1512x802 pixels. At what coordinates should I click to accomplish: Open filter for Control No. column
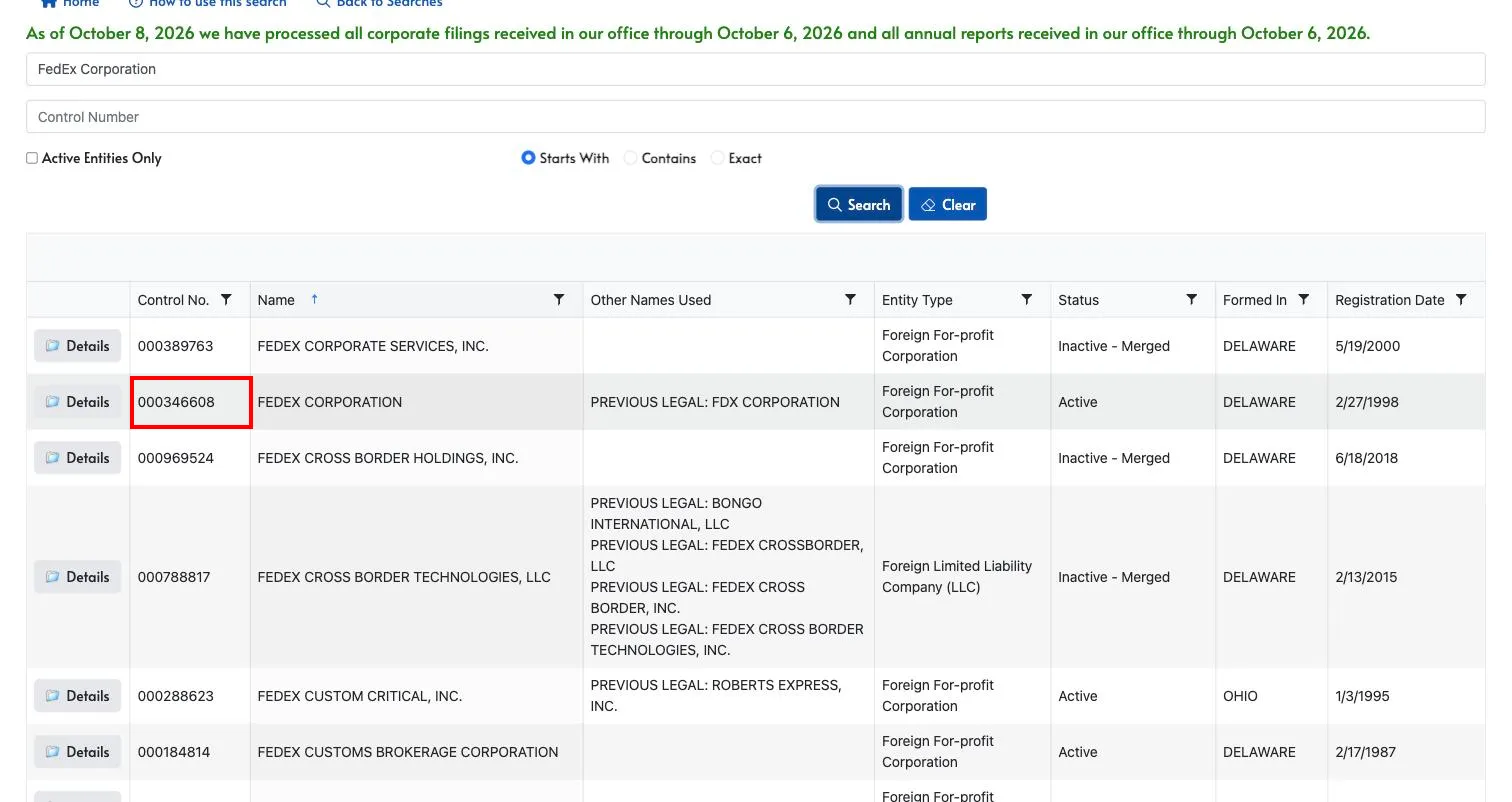tap(226, 300)
